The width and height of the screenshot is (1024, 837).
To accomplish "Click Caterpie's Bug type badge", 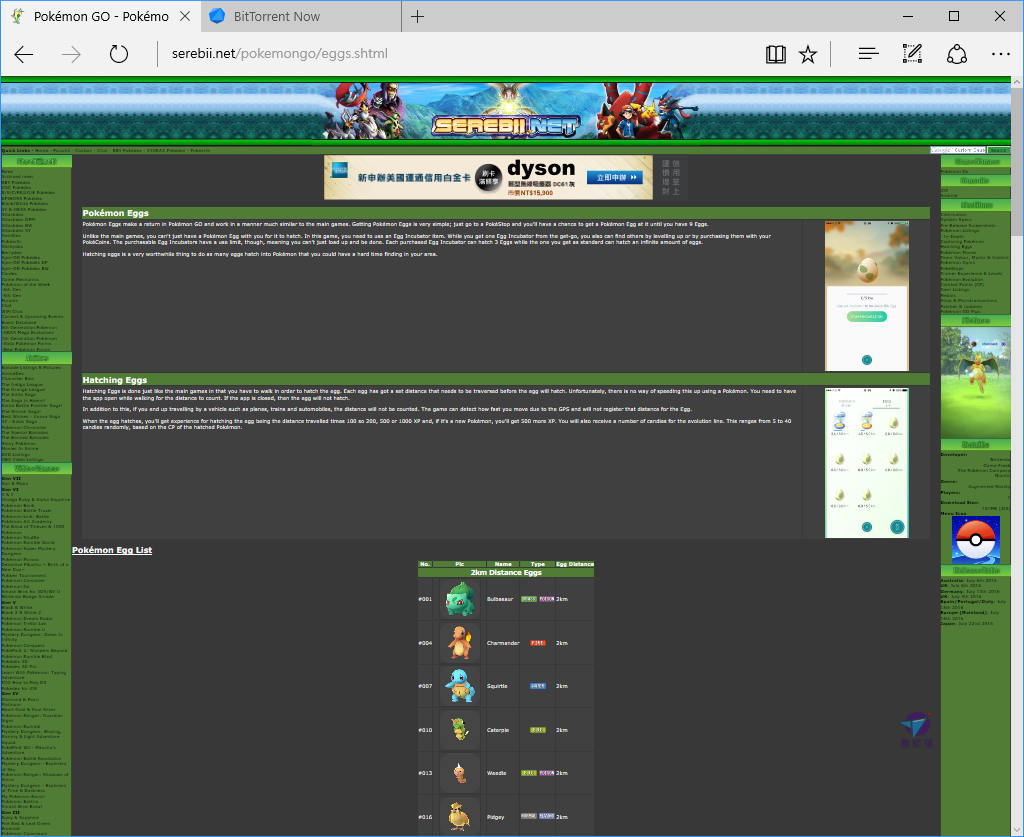I will coord(537,730).
